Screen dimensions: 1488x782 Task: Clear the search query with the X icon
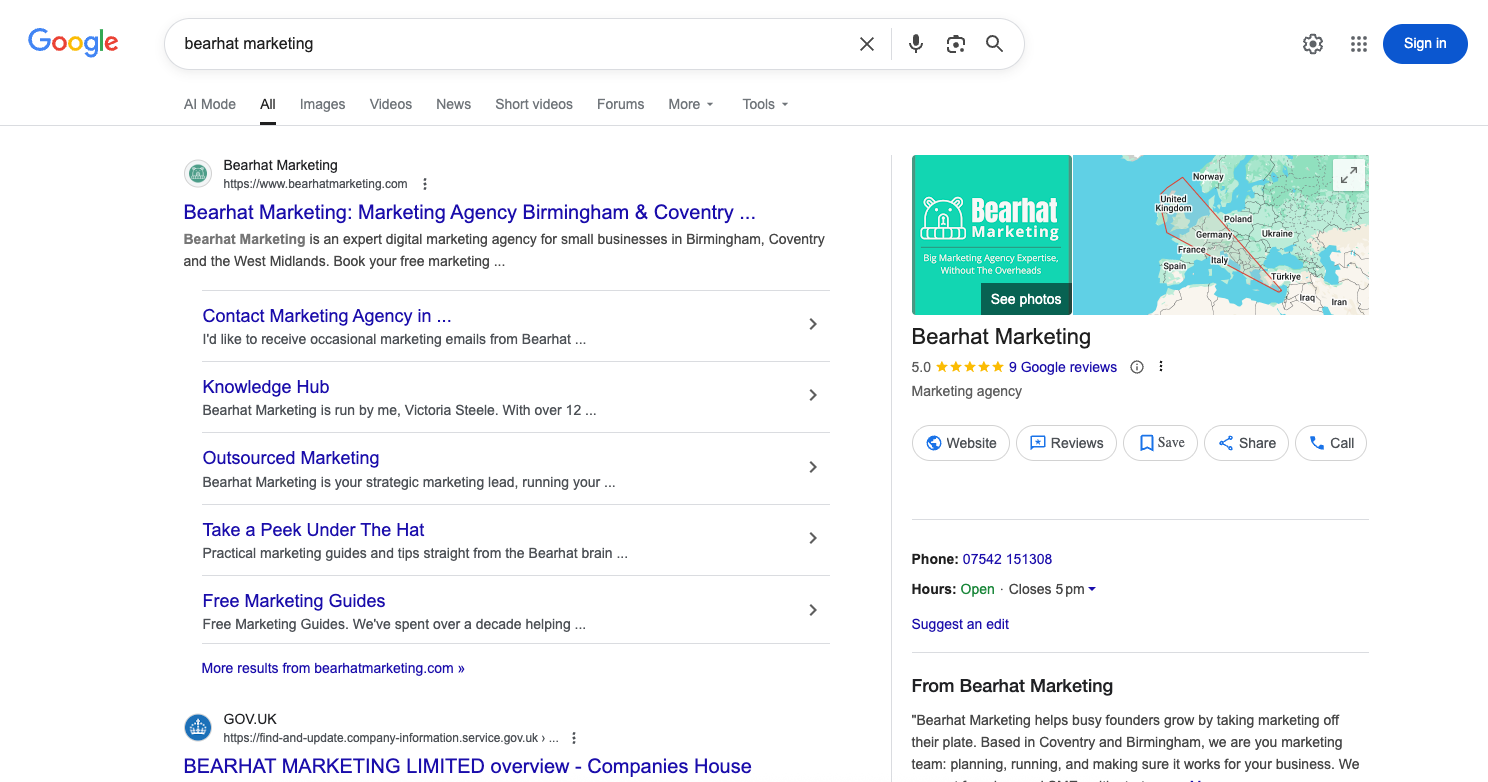866,44
